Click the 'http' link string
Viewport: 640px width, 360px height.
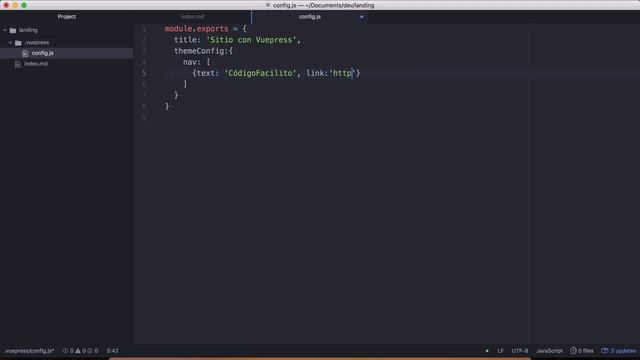[342, 73]
